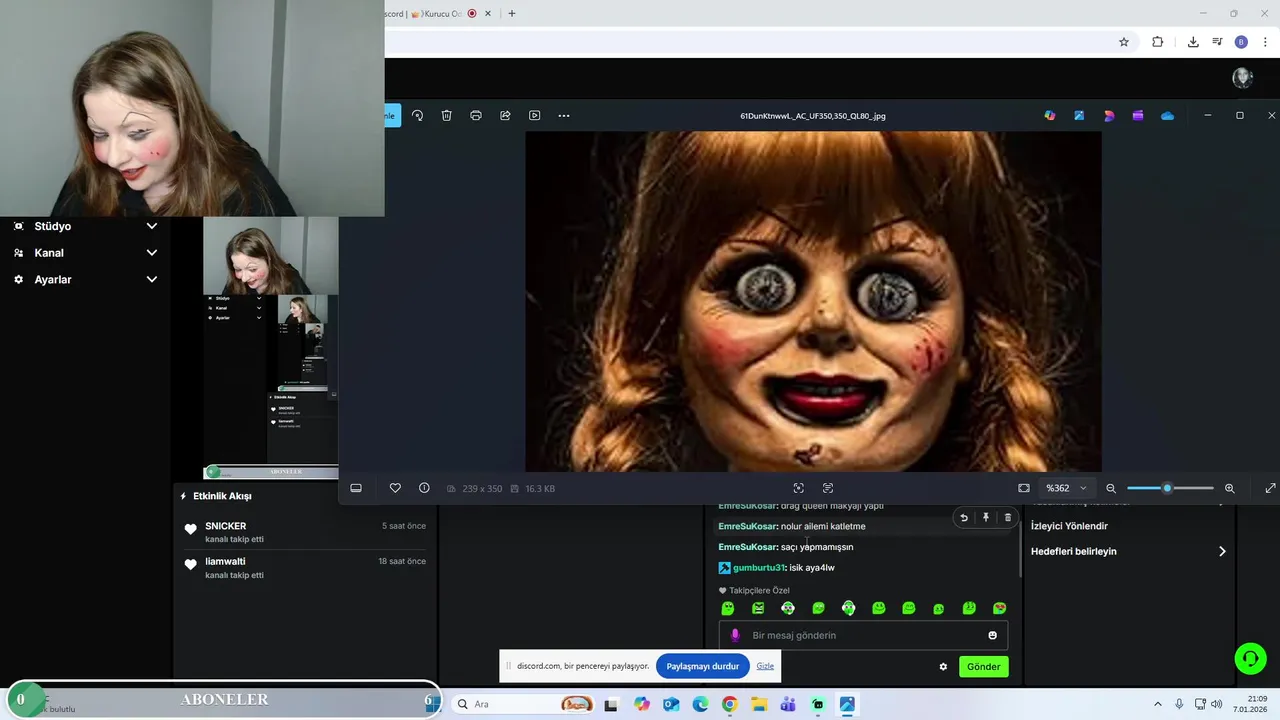Open File Explorer from taskbar
This screenshot has width=1280, height=720.
(x=759, y=704)
